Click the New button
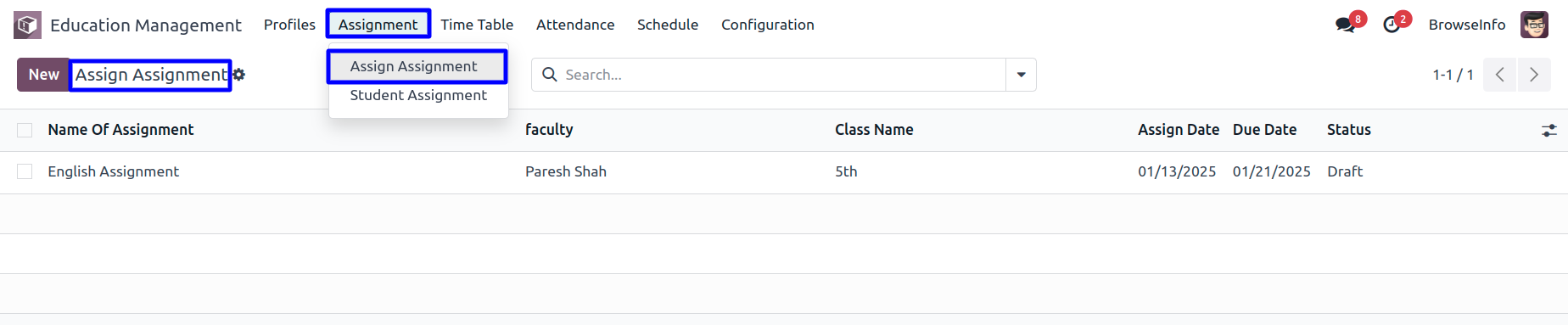The width and height of the screenshot is (1568, 325). point(43,75)
